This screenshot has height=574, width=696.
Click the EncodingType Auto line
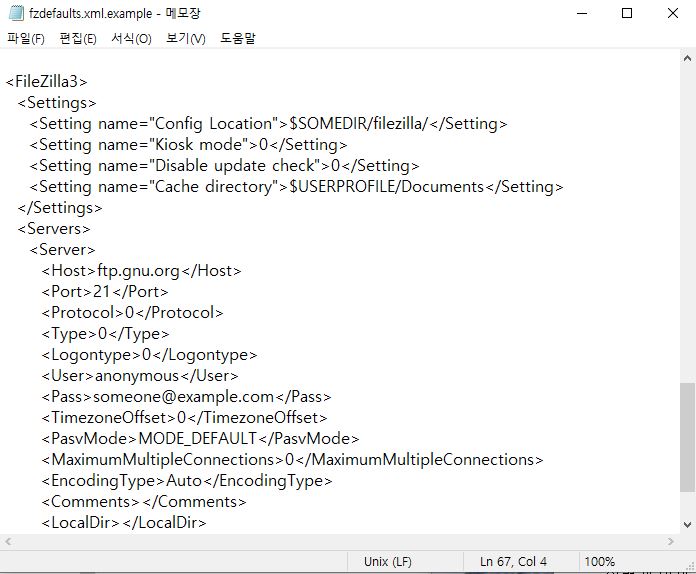point(187,480)
